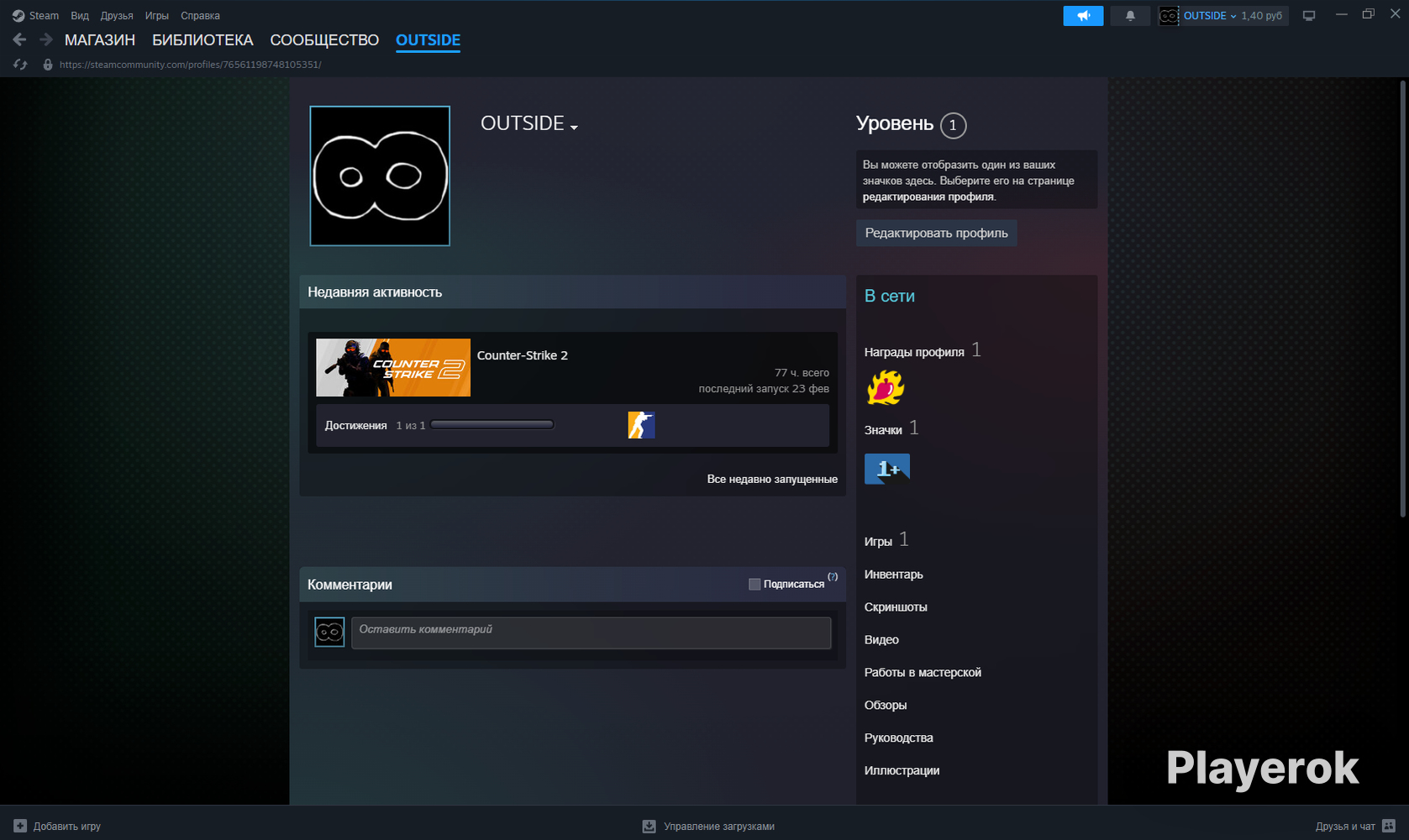The width and height of the screenshot is (1409, 840).
Task: Open Все недавно запущенные link
Action: [x=772, y=479]
